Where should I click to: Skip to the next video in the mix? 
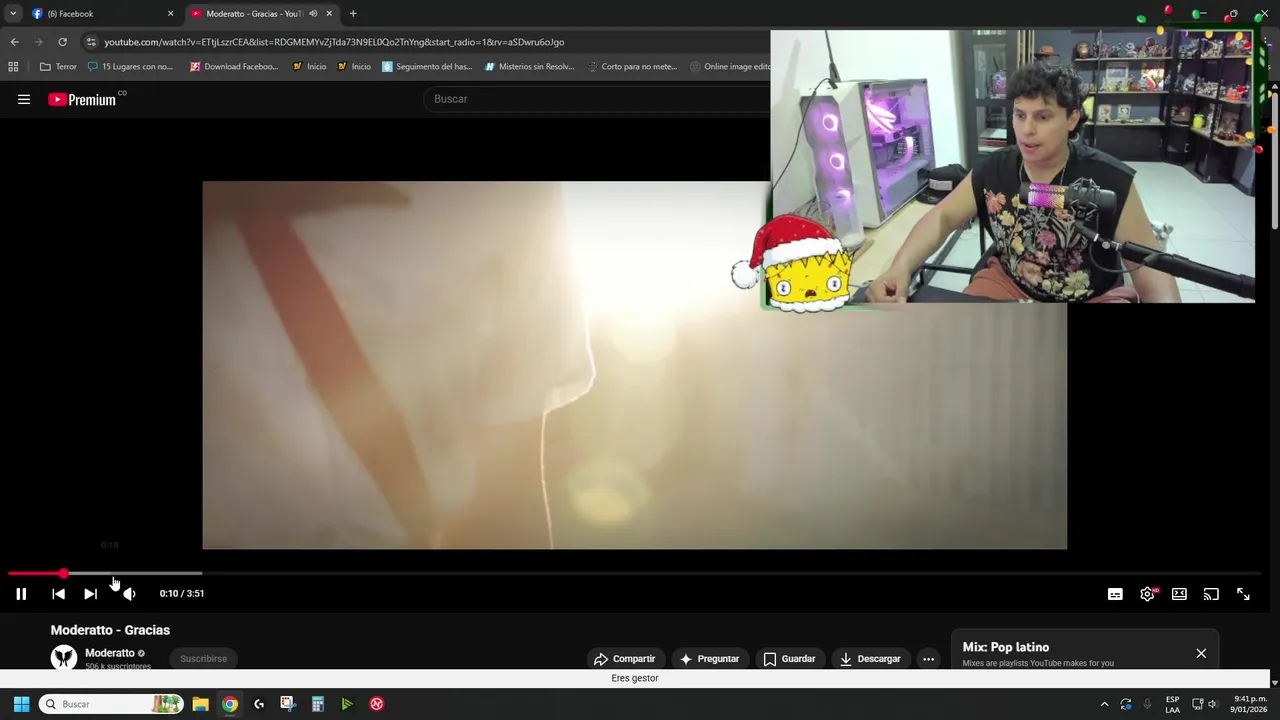[90, 594]
